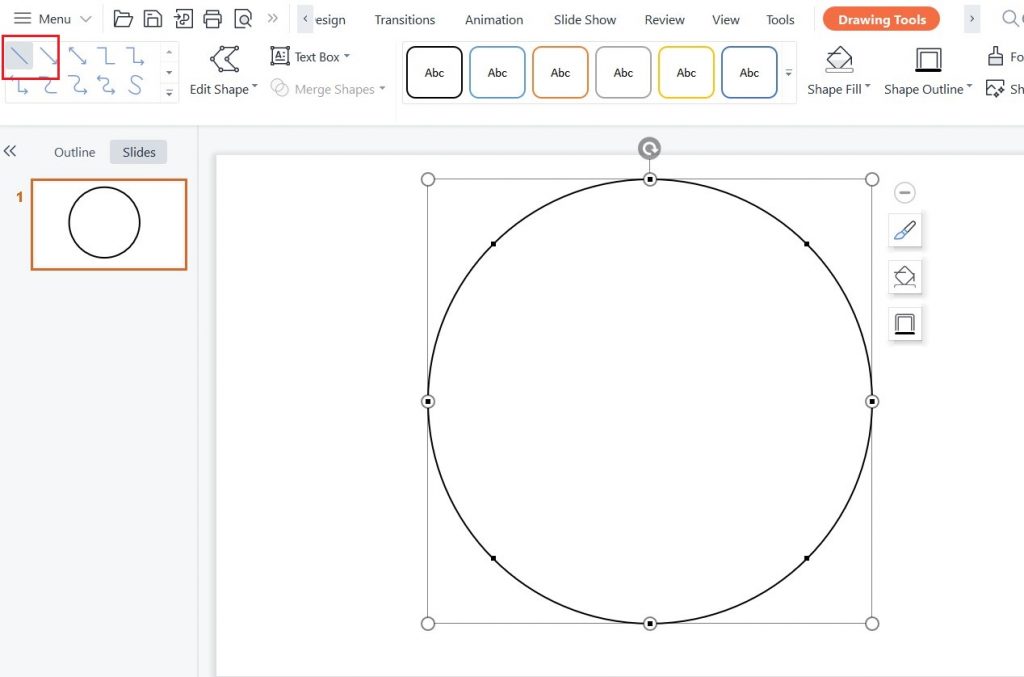Select the Slide Show tab

(x=584, y=20)
